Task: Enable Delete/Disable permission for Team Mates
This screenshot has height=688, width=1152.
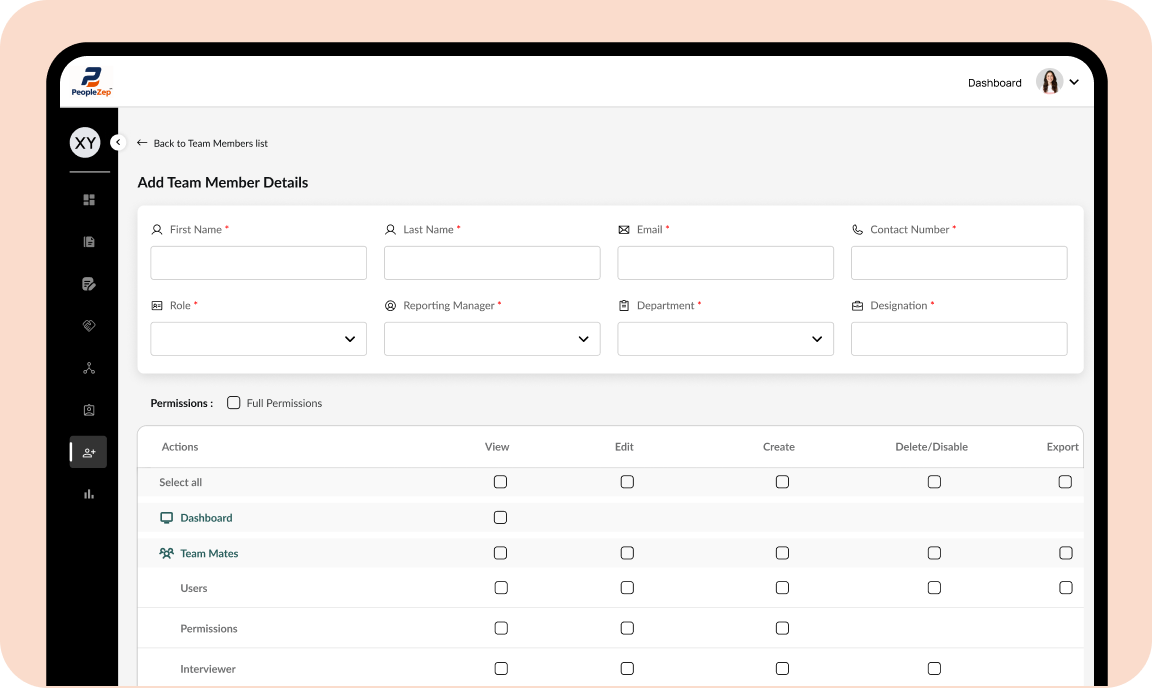Action: [x=934, y=553]
